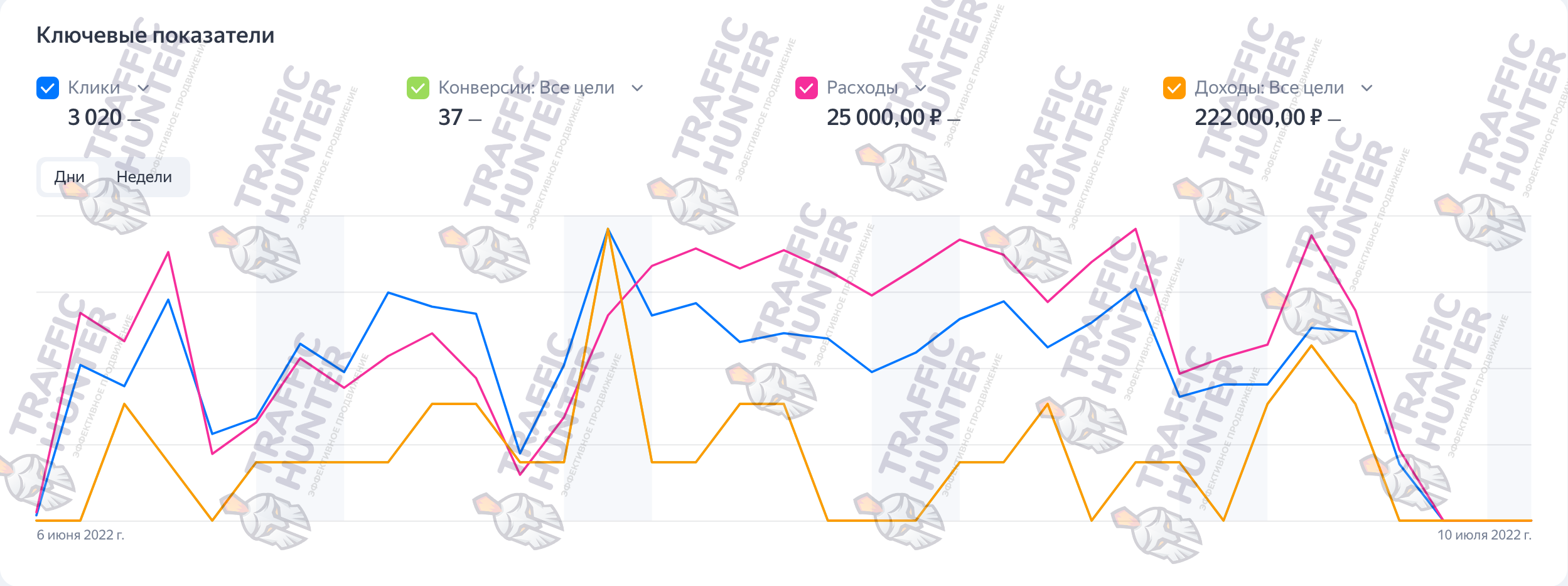Click the Ключевые показатели heading

click(x=155, y=35)
